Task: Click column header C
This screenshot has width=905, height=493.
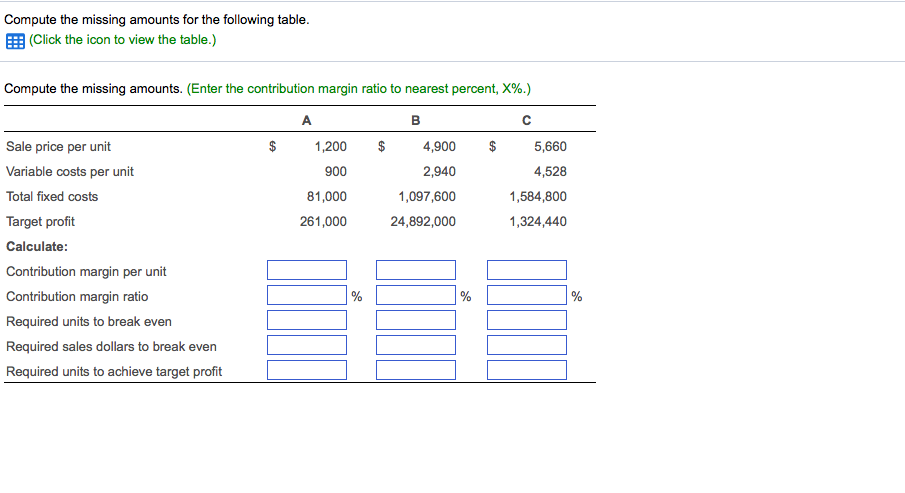Action: 526,120
